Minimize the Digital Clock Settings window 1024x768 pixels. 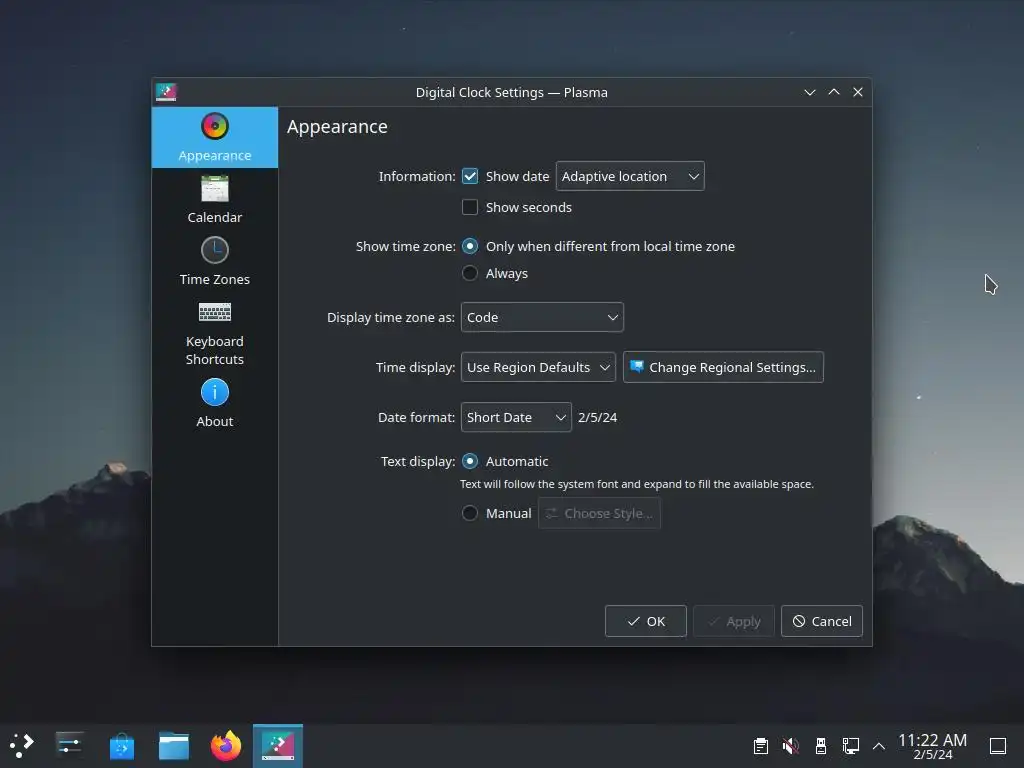pyautogui.click(x=810, y=92)
